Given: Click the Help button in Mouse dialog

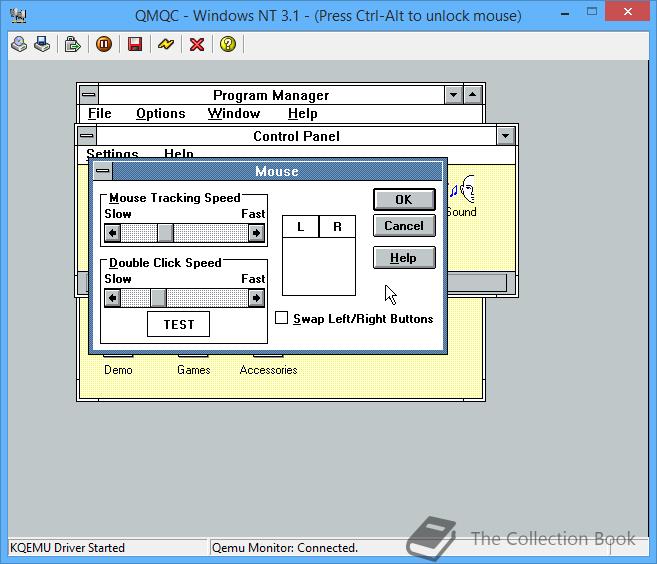Looking at the screenshot, I should (404, 258).
